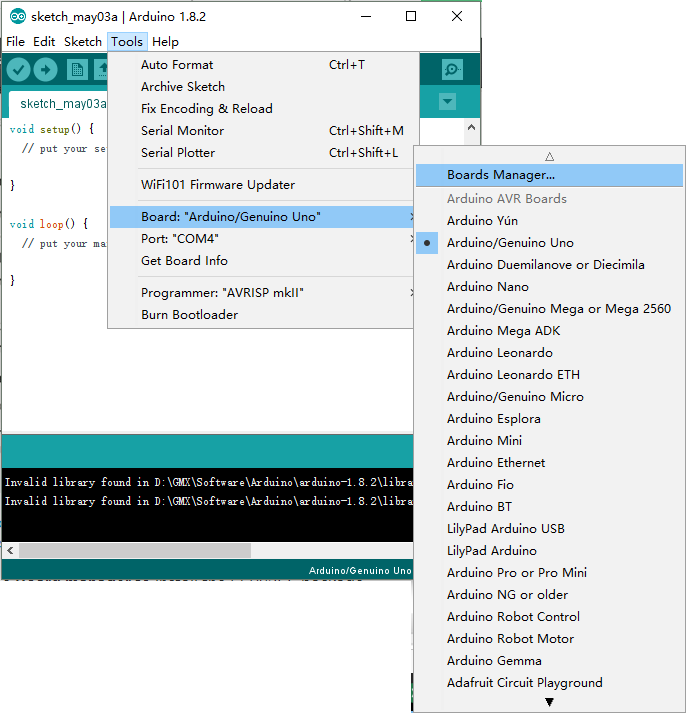Image resolution: width=686 pixels, height=713 pixels.
Task: Open Serial Monitor from Tools menu
Action: pos(261,131)
